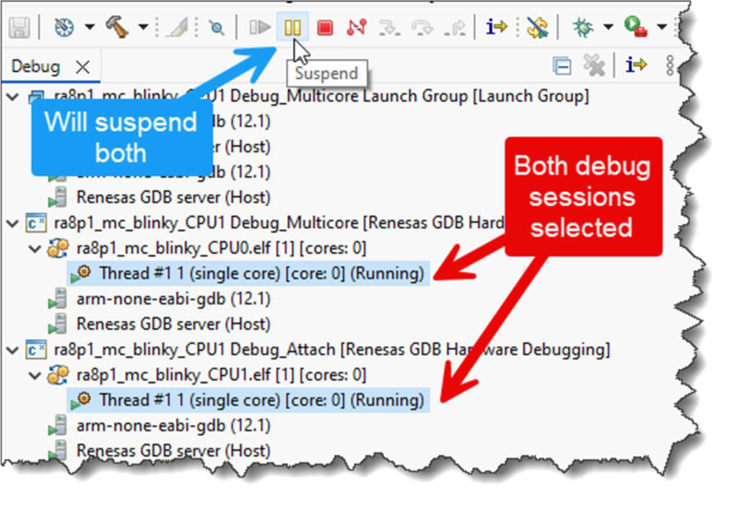The height and width of the screenshot is (512, 738).
Task: Open the Debug view three-dot menu
Action: [671, 65]
